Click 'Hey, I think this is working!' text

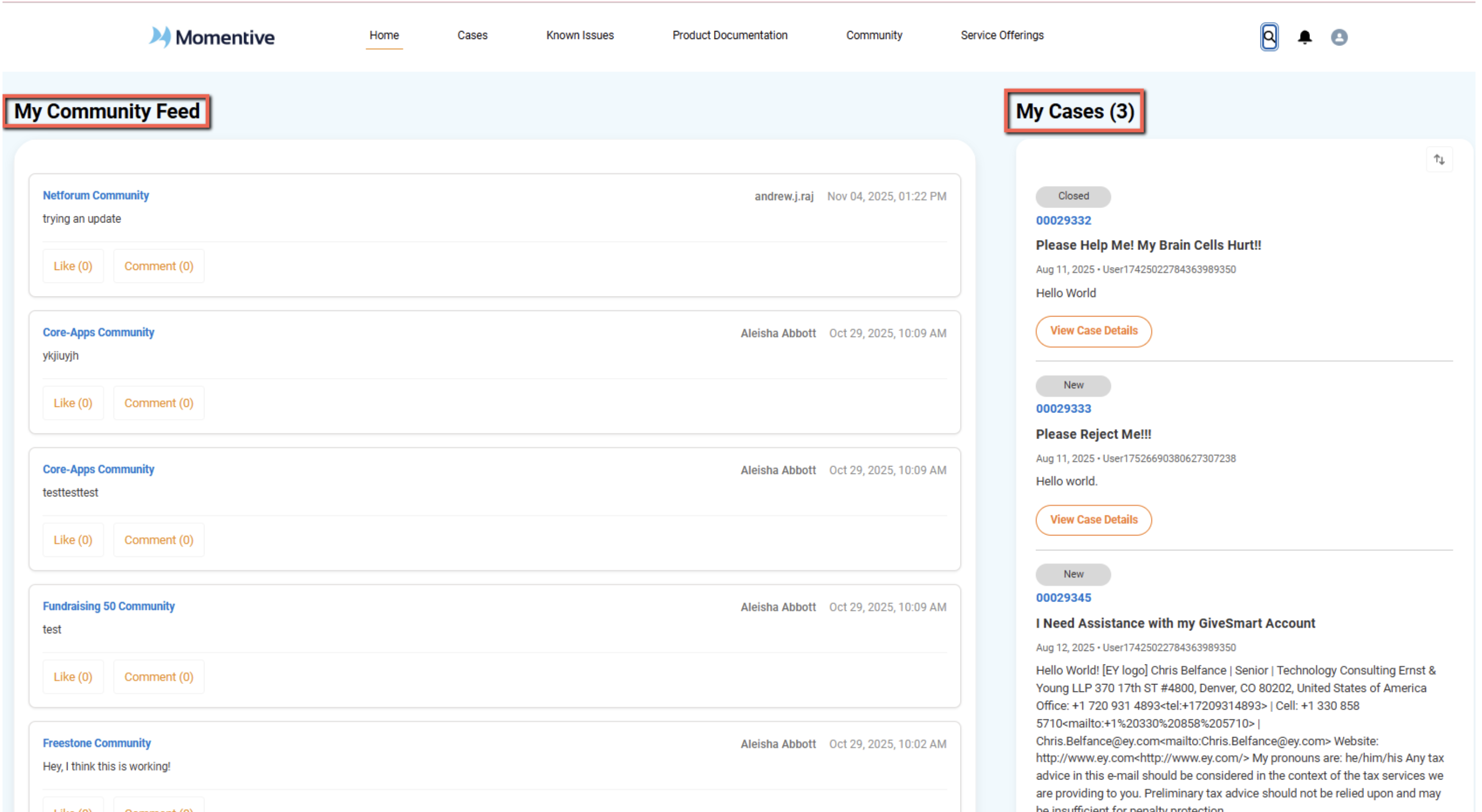(x=106, y=766)
